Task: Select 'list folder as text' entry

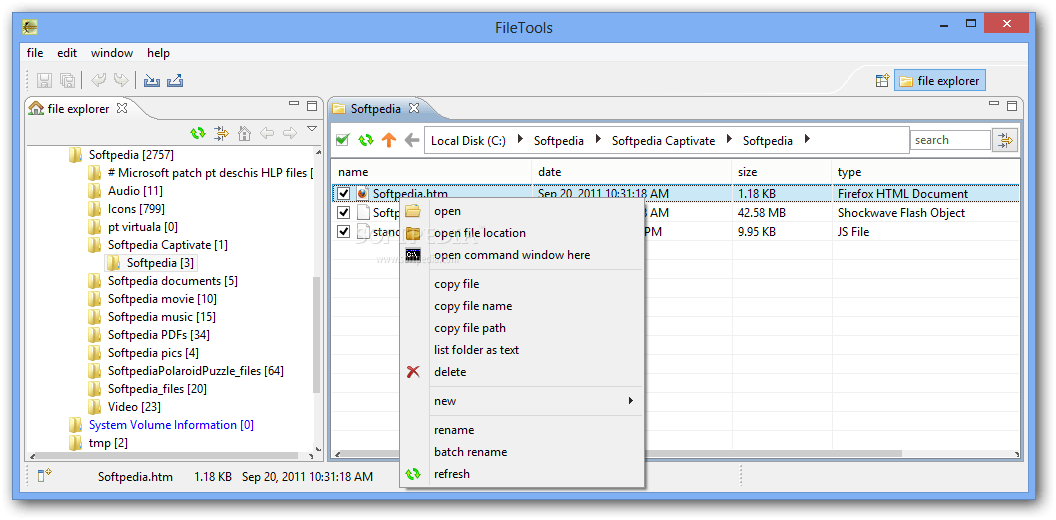Action: [x=522, y=350]
